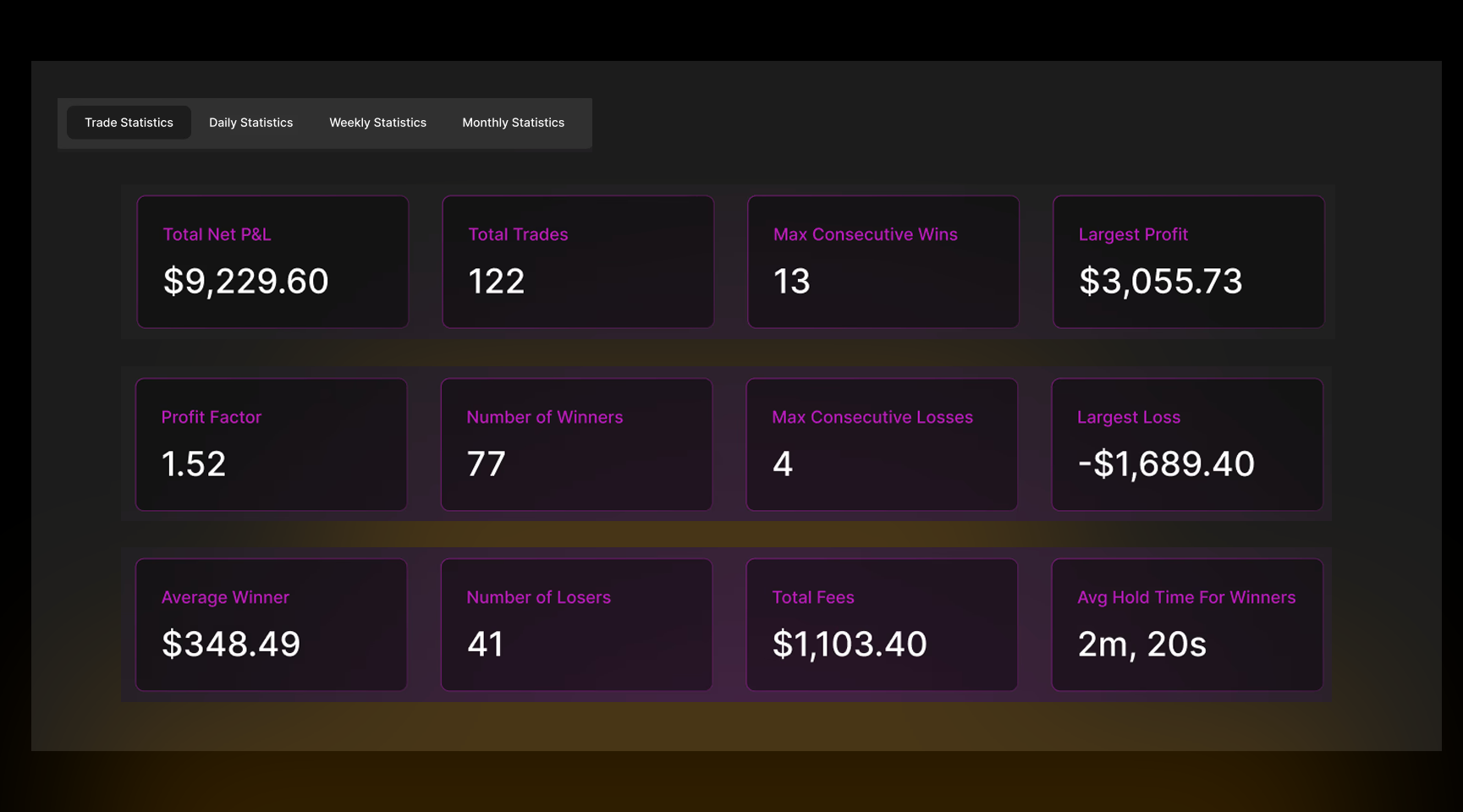
Task: Select the Number of Losers card
Action: click(576, 624)
